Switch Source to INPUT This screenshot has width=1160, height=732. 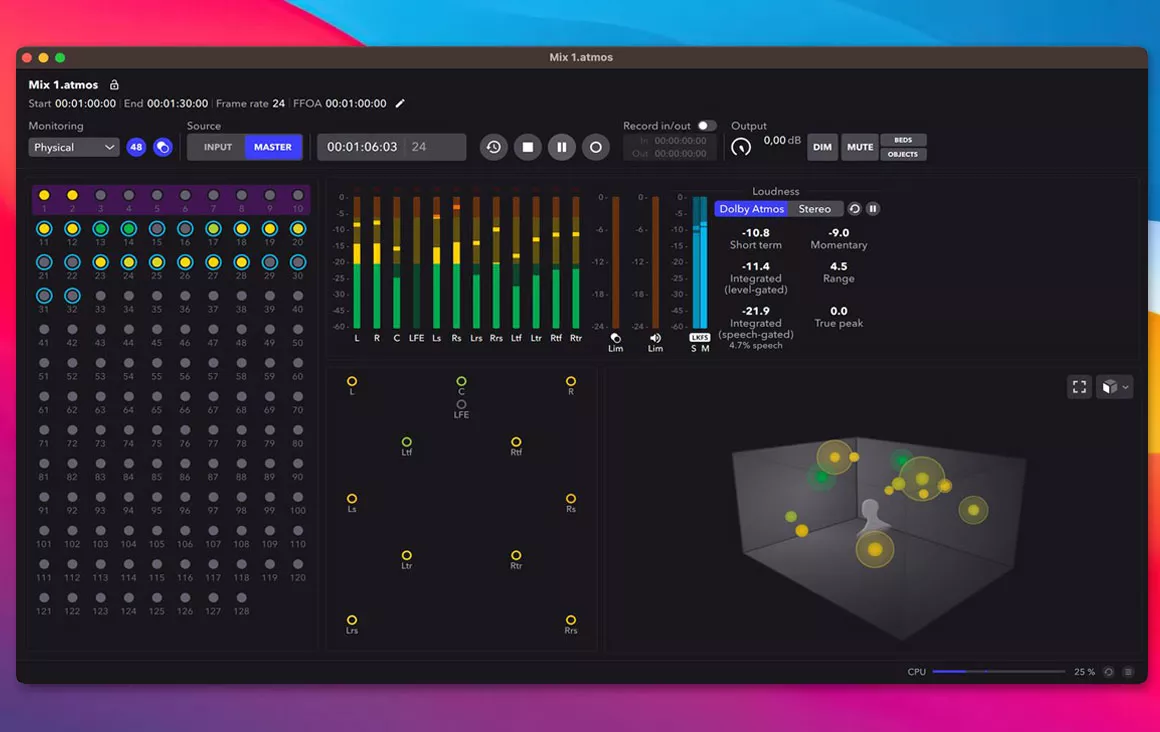216,147
